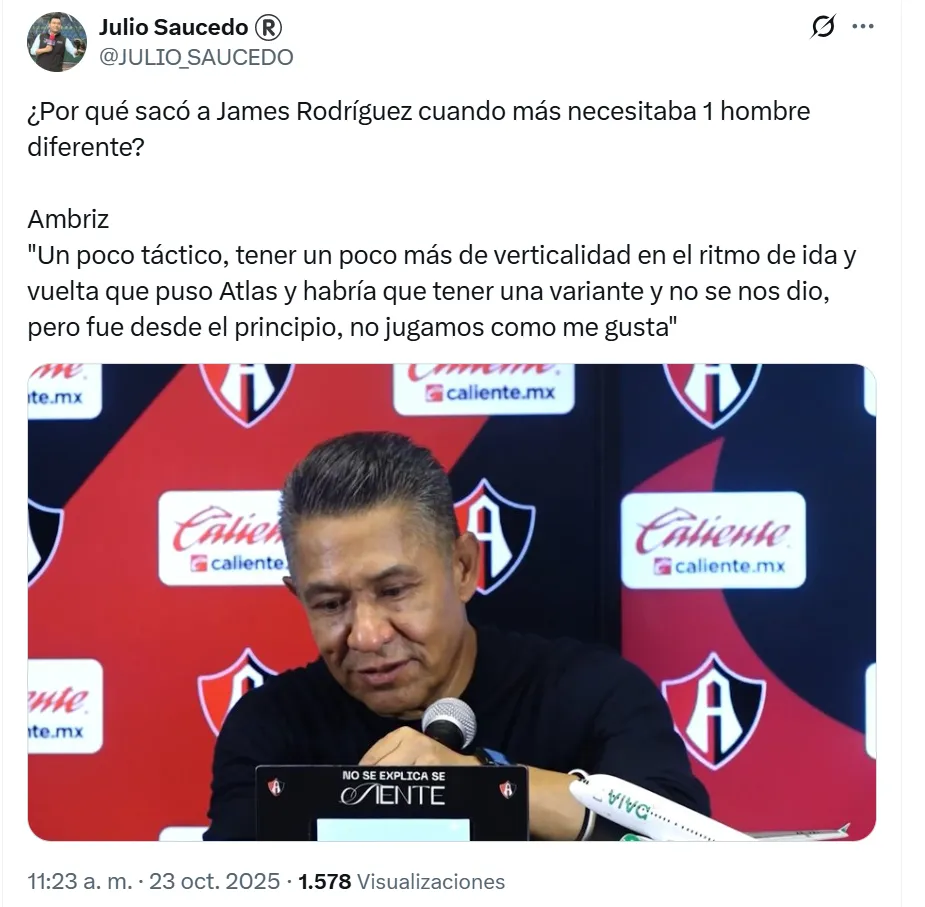The width and height of the screenshot is (925, 907).
Task: Open Julio Saucedo's profile avatar
Action: [x=57, y=42]
